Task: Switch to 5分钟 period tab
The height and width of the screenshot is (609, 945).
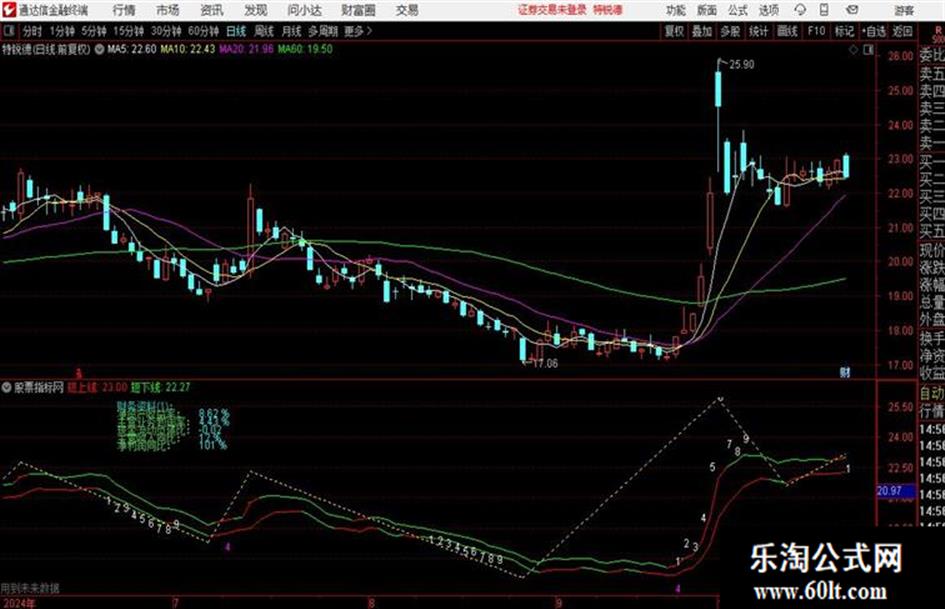Action: 94,31
